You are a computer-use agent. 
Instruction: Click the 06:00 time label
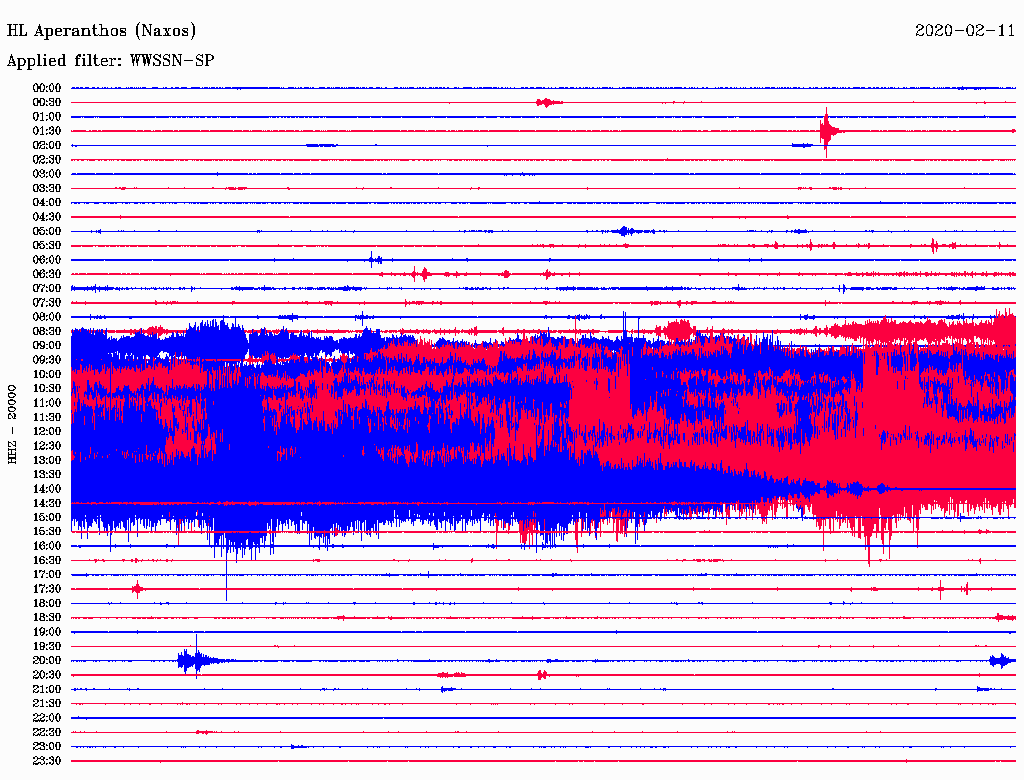pyautogui.click(x=47, y=260)
